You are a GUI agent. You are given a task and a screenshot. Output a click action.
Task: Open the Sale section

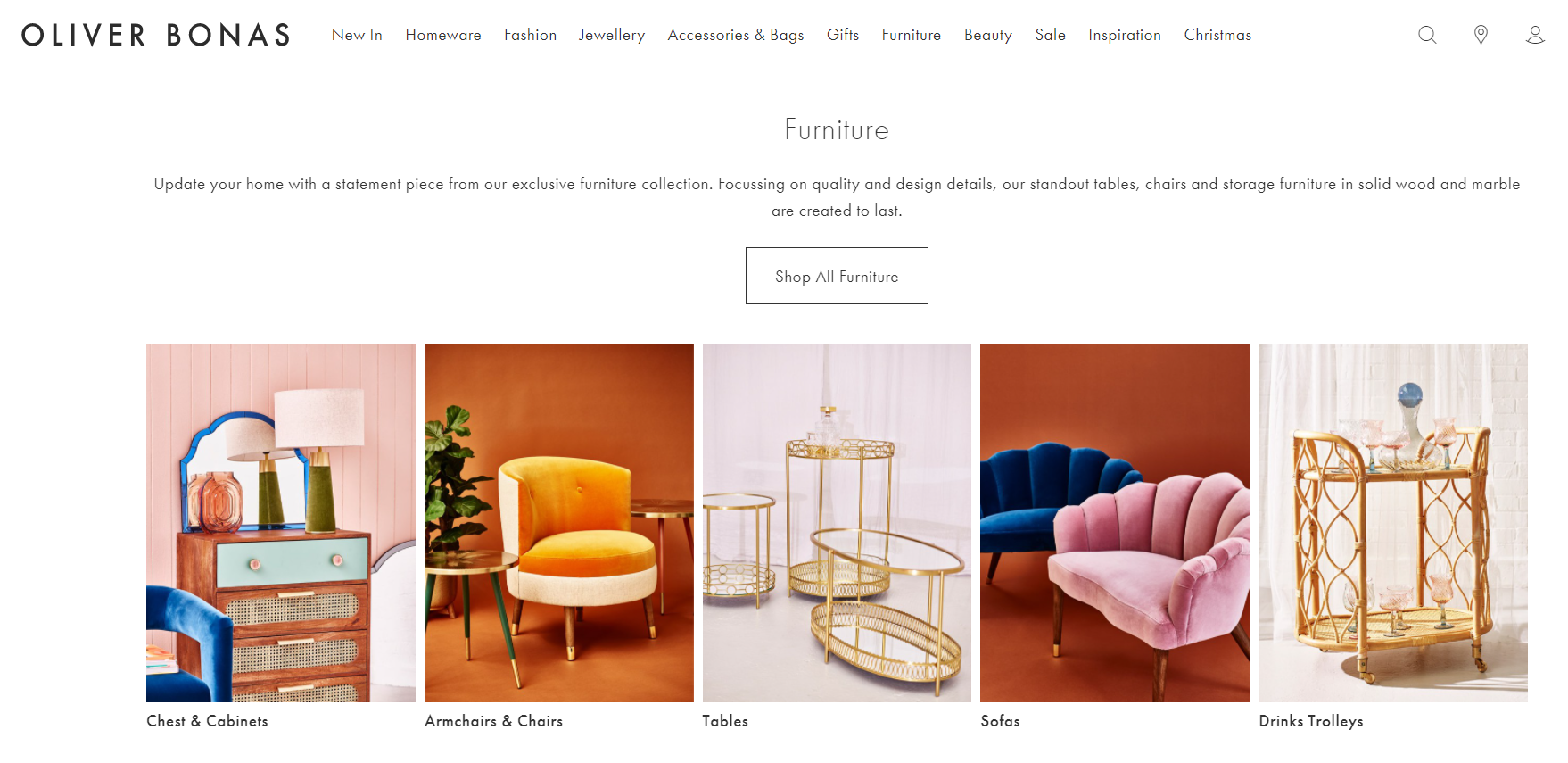click(x=1051, y=35)
